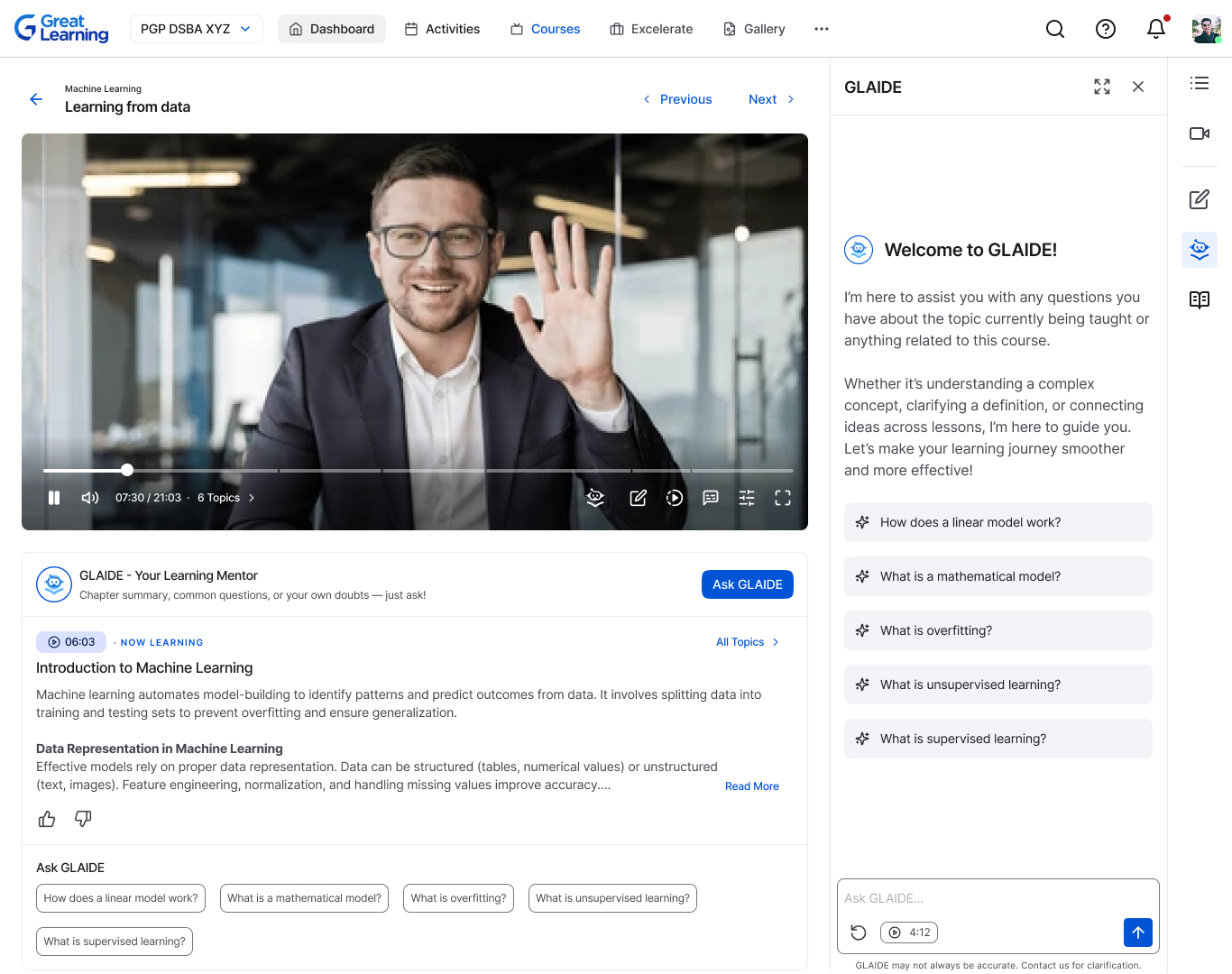Image resolution: width=1232 pixels, height=974 pixels.
Task: Click the Ask GLAIDE text input field
Action: tap(997, 898)
